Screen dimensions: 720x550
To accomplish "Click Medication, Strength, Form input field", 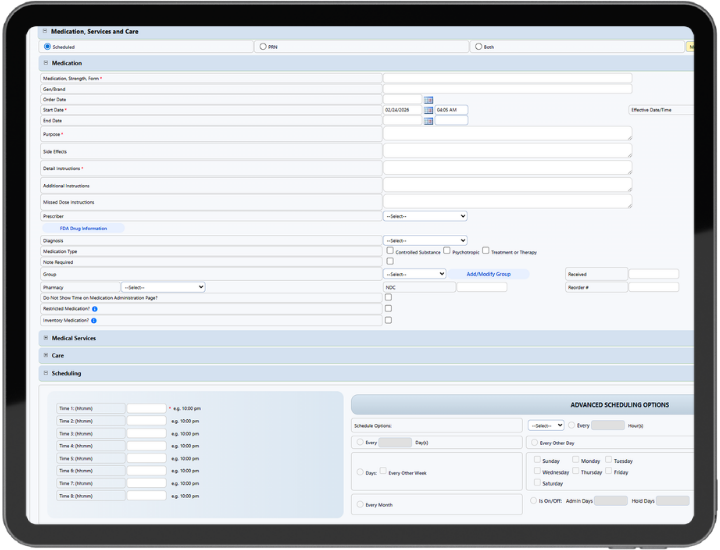I will (x=507, y=79).
